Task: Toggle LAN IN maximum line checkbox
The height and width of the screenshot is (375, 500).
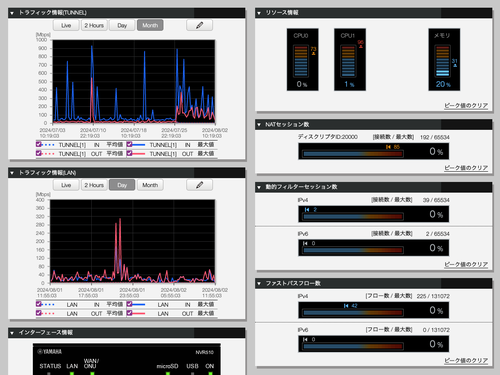Action: click(x=129, y=304)
